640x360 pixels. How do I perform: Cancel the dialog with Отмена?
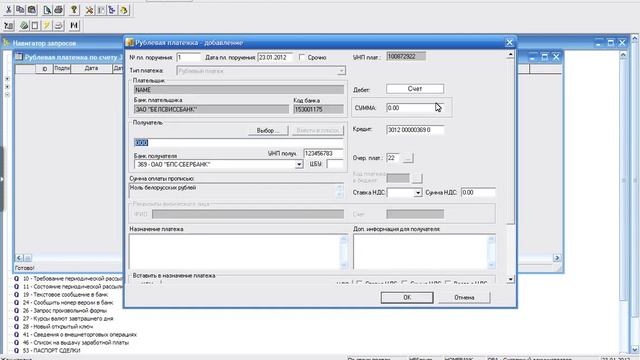pyautogui.click(x=464, y=298)
